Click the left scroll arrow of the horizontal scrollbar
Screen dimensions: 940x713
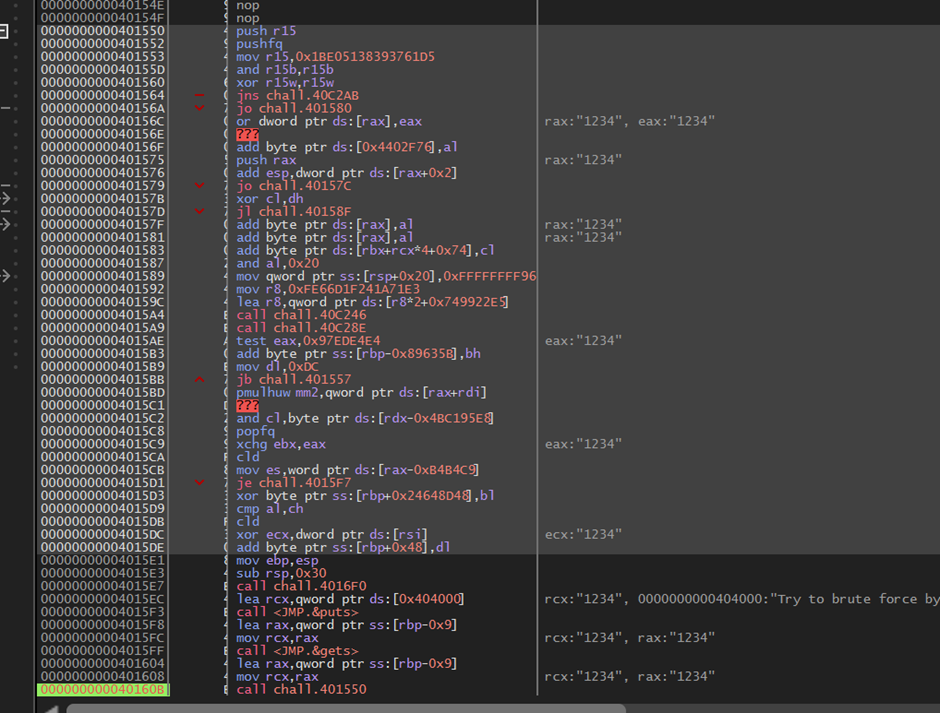(51, 709)
